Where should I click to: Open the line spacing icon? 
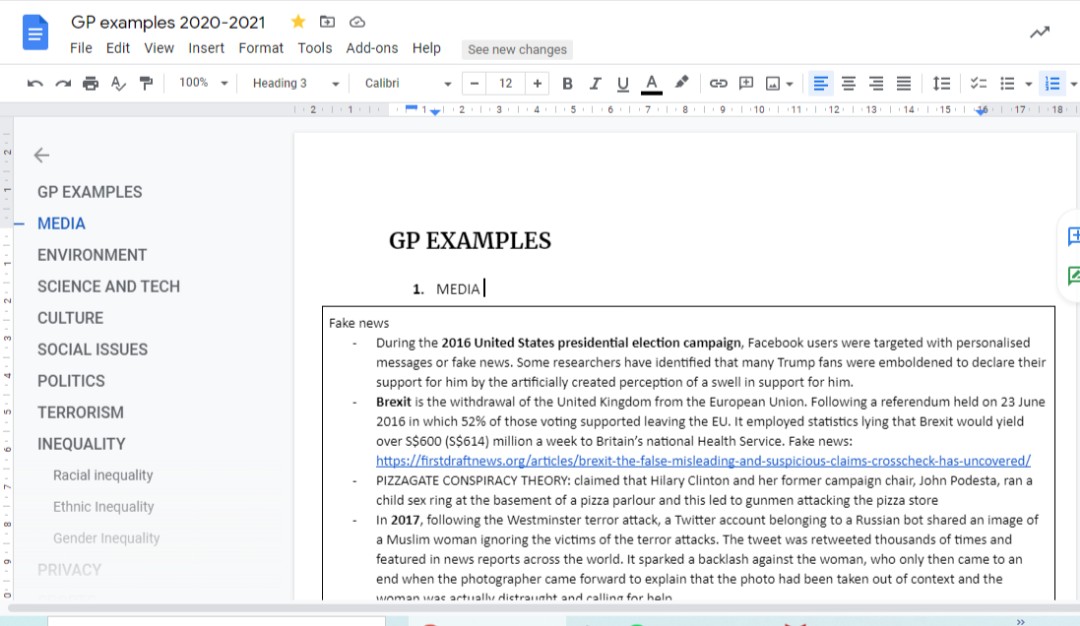[x=941, y=83]
